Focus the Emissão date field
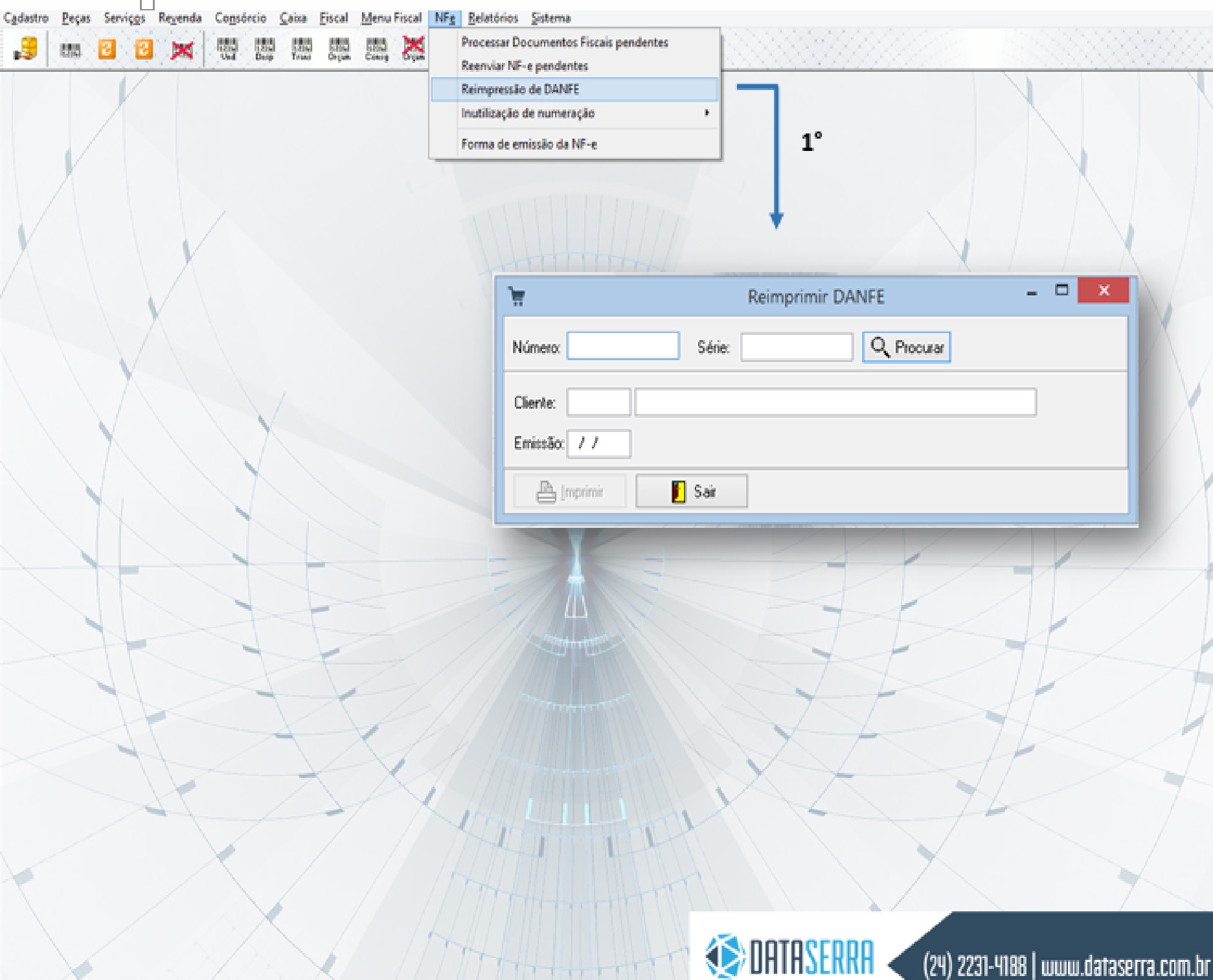Viewport: 1213px width, 980px height. 598,444
